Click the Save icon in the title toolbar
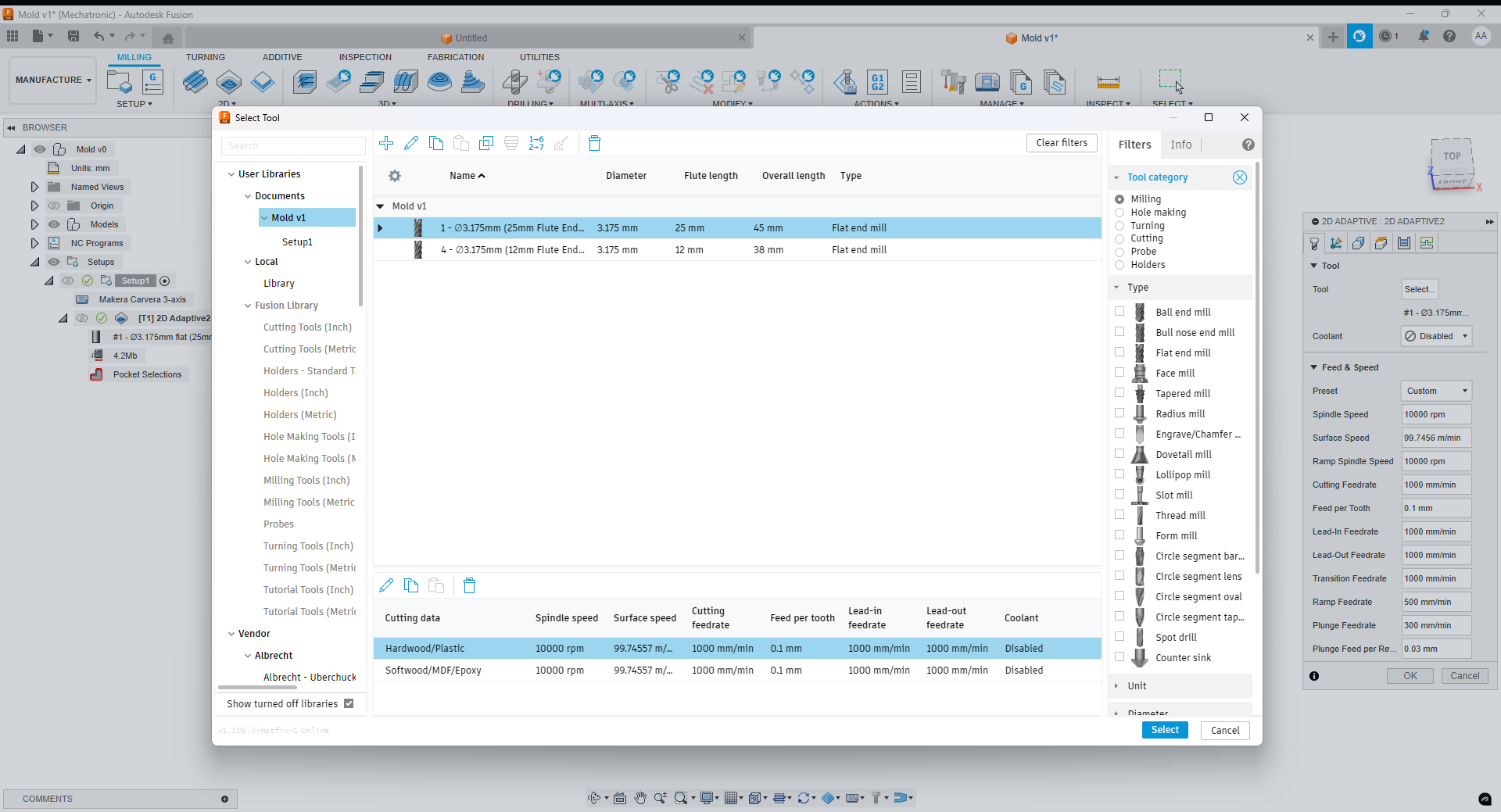This screenshot has height=812, width=1501. point(73,36)
